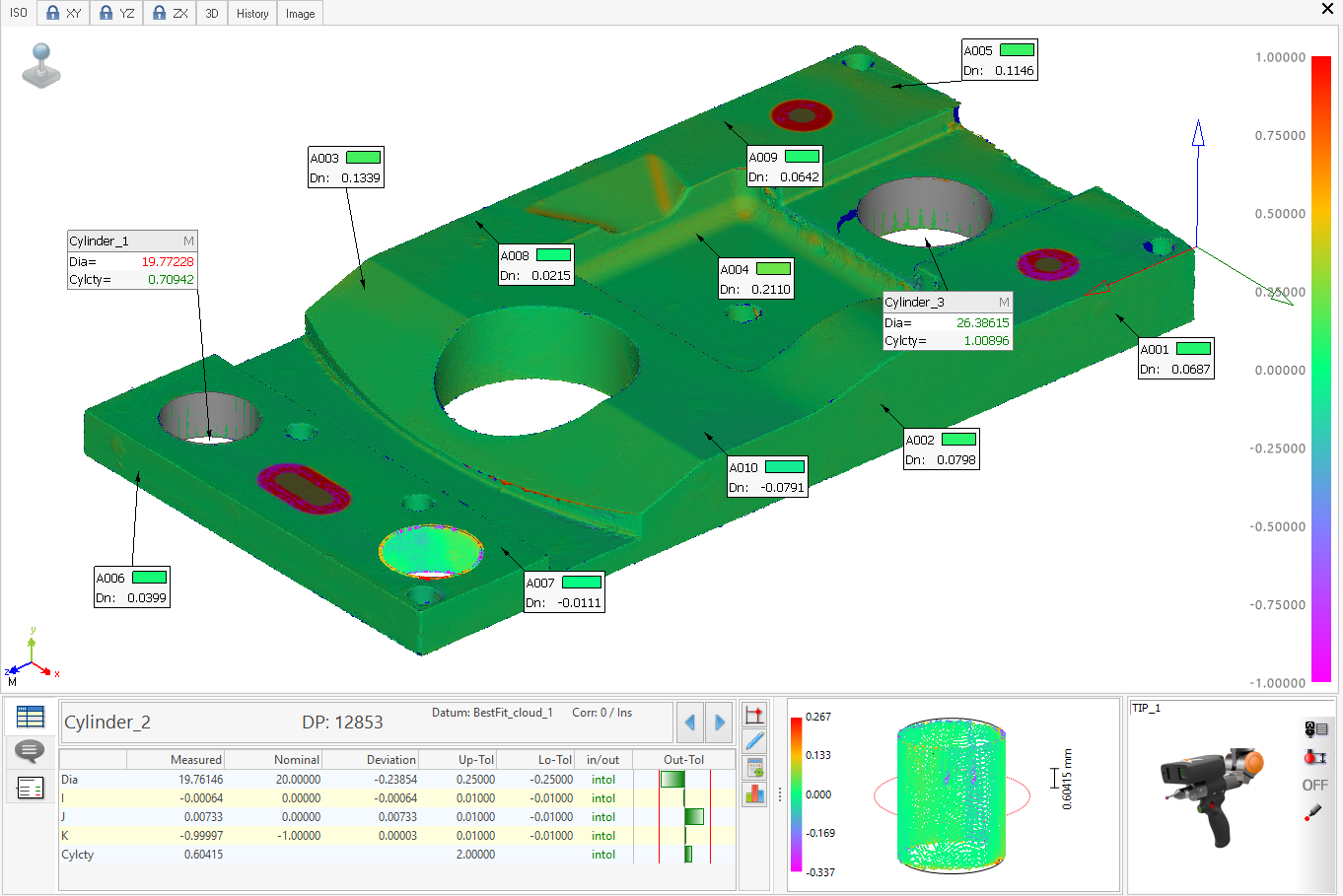The width and height of the screenshot is (1343, 896).
Task: Select the results table view icon
Action: coord(30,715)
